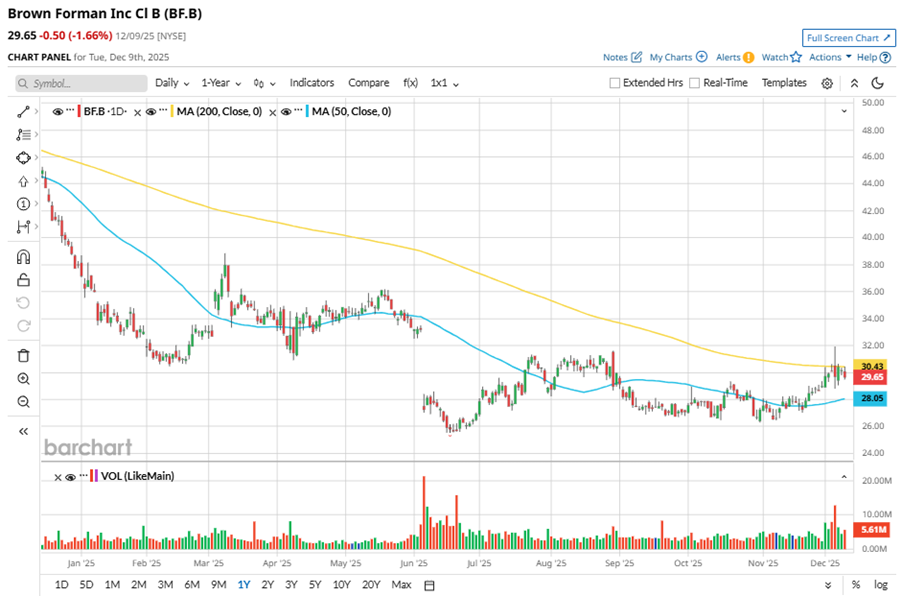Screen dimensions: 902x596
Task: Toggle the magnet snap mode
Action: click(x=23, y=257)
